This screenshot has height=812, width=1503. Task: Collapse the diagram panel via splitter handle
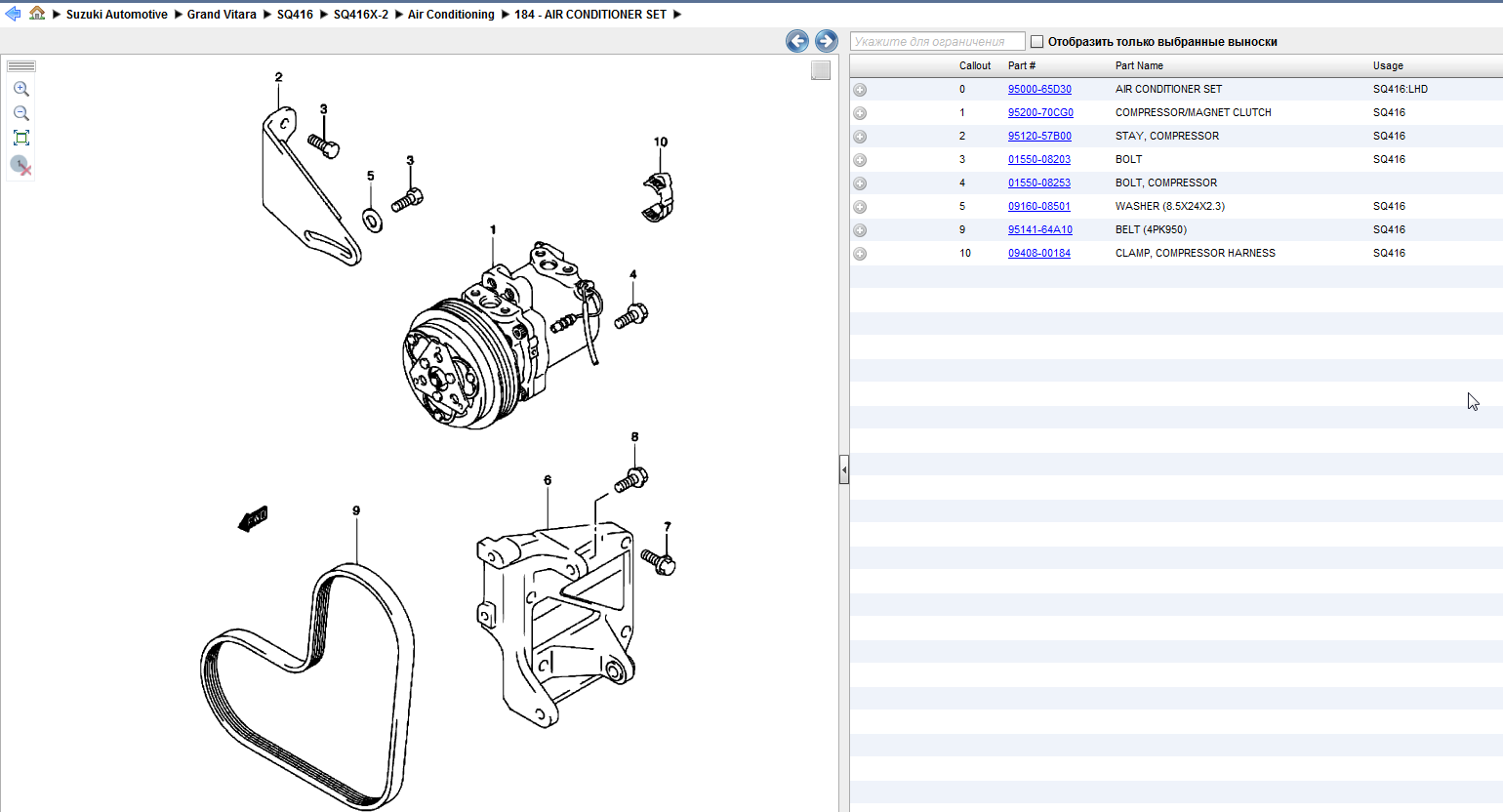pyautogui.click(x=844, y=470)
